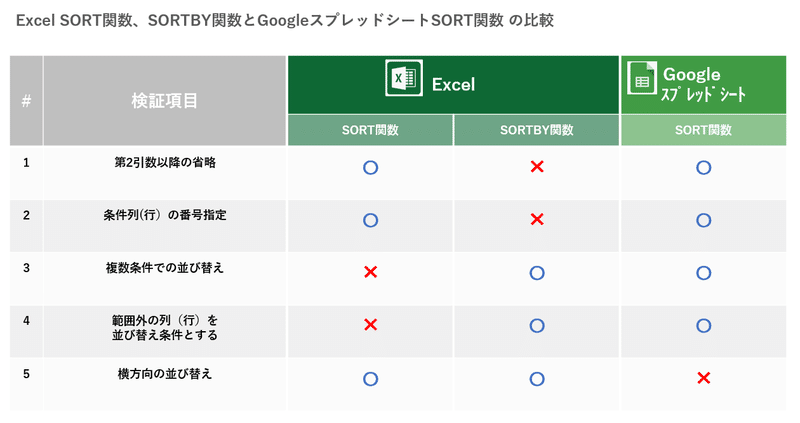The image size is (800, 423).
Task: Click the blue circle for SORTBY row 4
Action: pyautogui.click(x=537, y=326)
